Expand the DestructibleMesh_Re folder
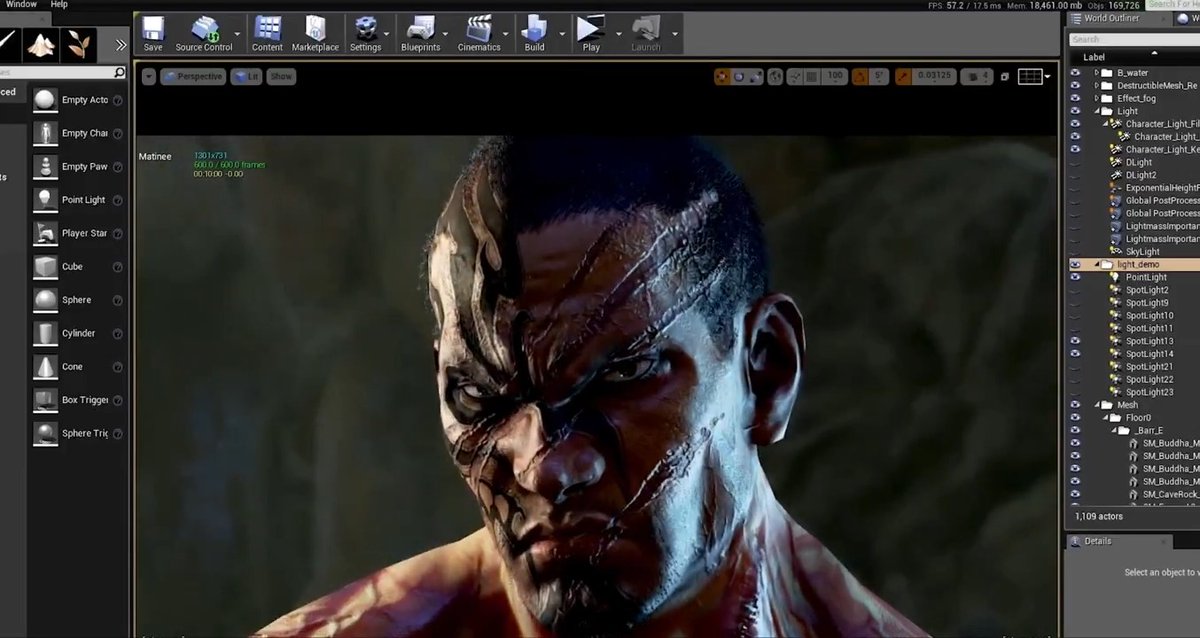1200x638 pixels. (x=1096, y=86)
